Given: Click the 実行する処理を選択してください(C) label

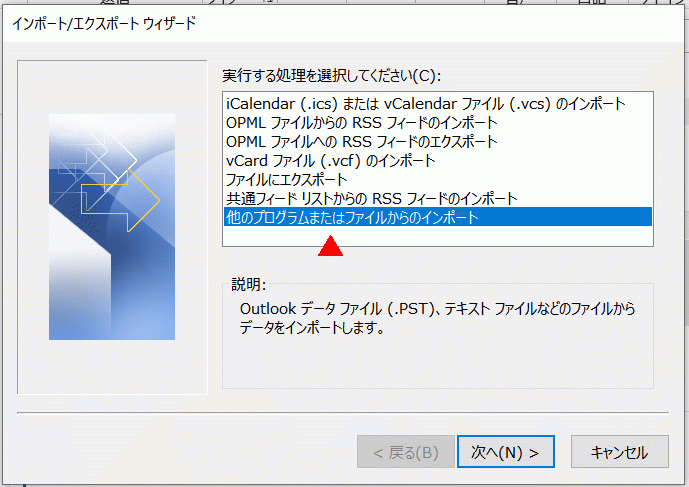Looking at the screenshot, I should click(x=331, y=76).
